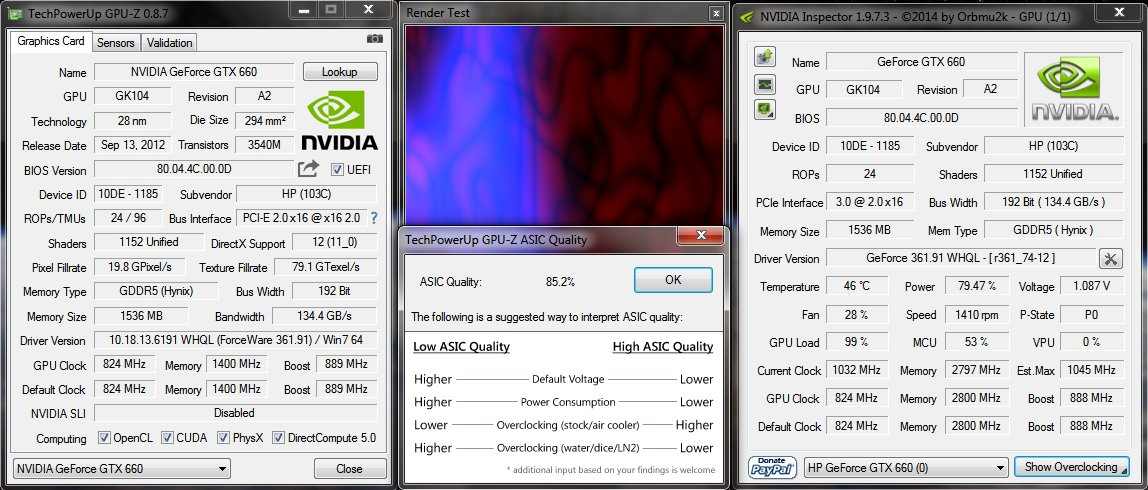Click the High ASIC Quality heading
Viewport: 1148px width, 490px height.
[x=663, y=347]
